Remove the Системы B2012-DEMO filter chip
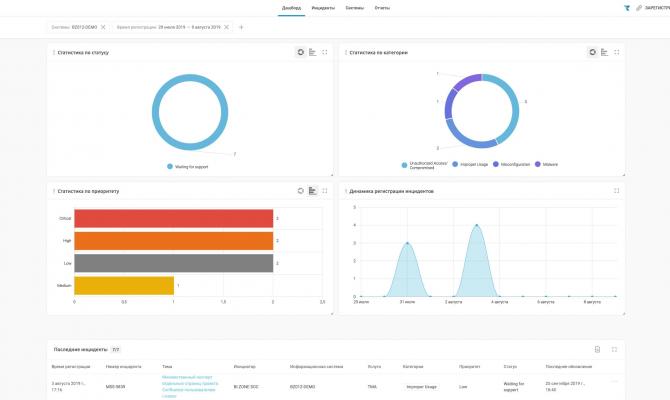Viewport: 670px width, 400px height. pyautogui.click(x=103, y=27)
